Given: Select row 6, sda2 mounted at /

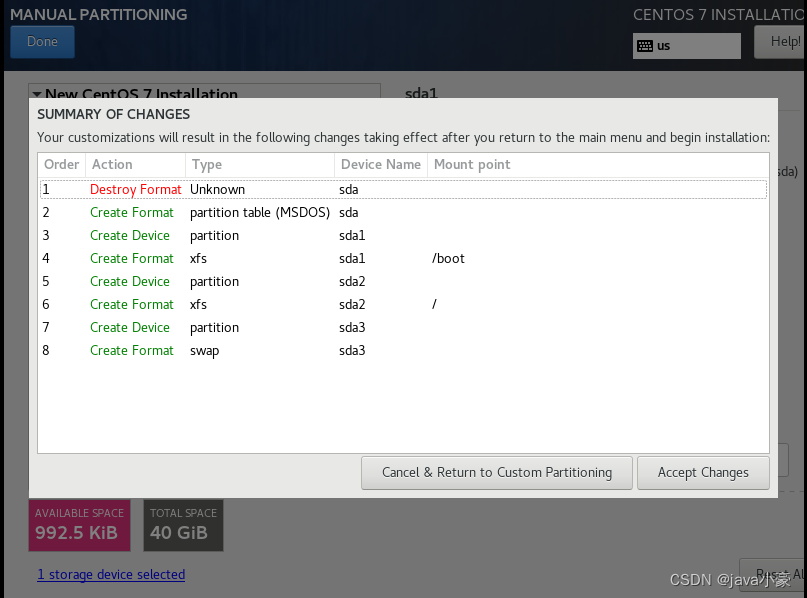Looking at the screenshot, I should [x=404, y=304].
